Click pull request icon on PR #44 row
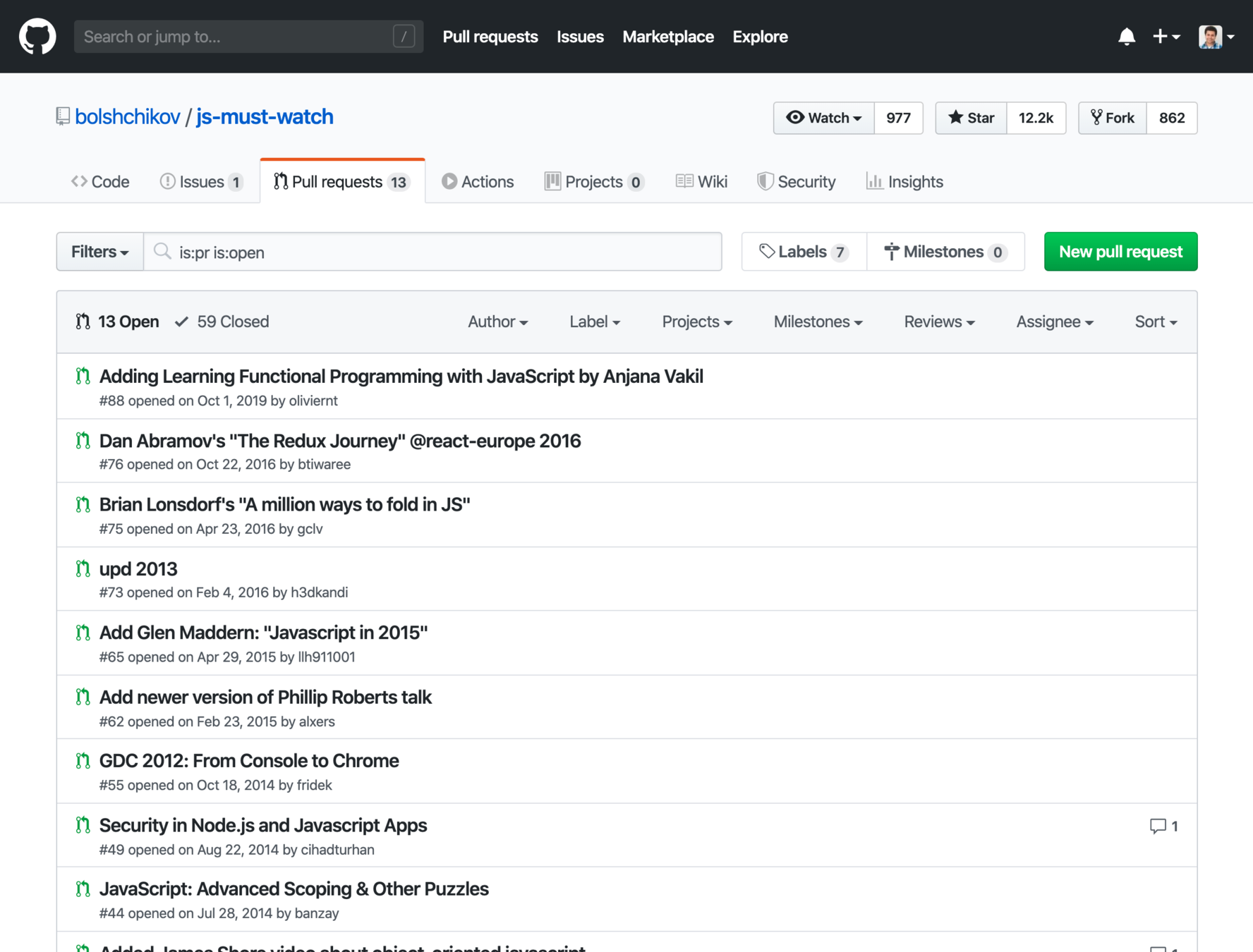 83,889
